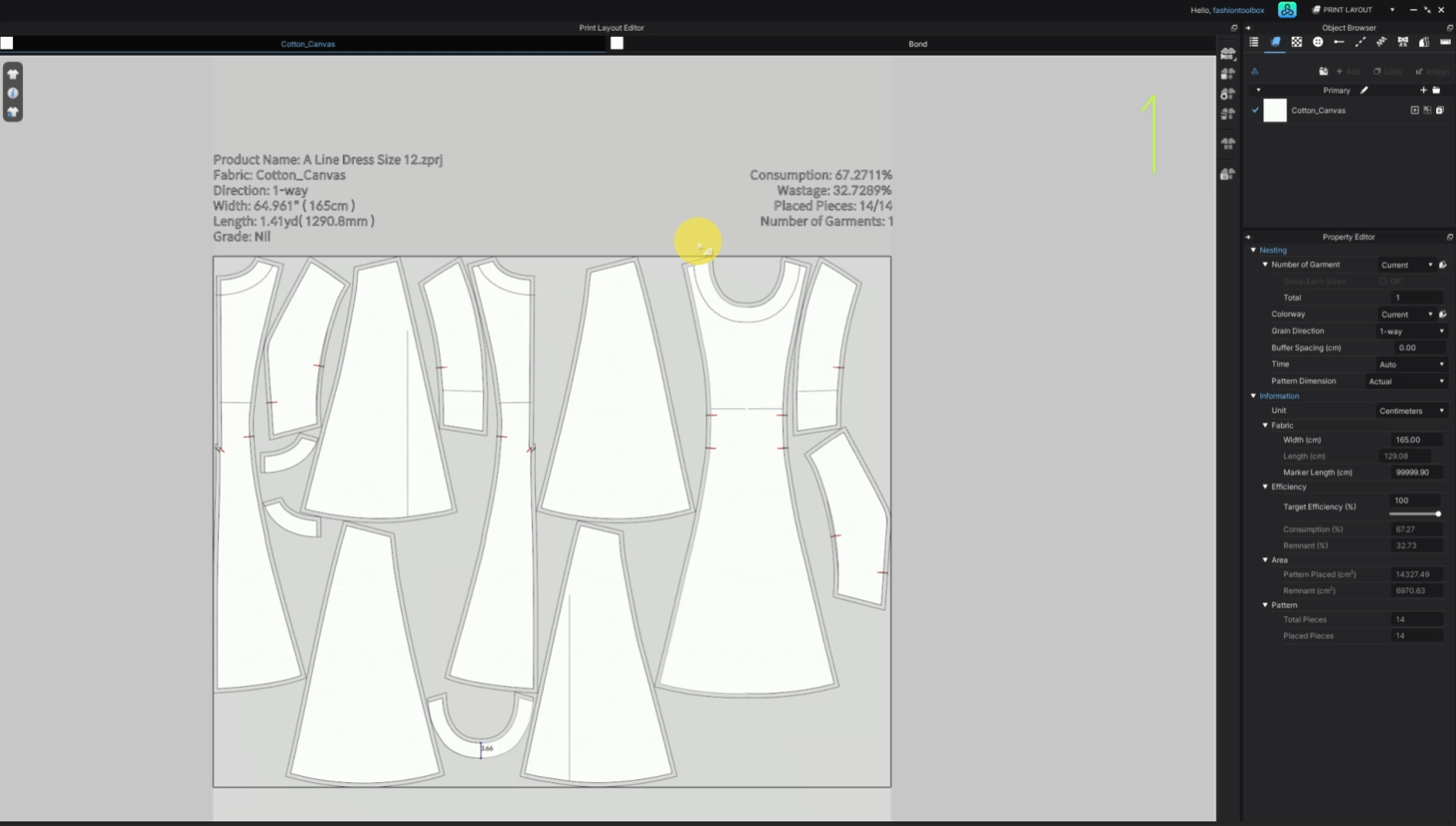The image size is (1456, 826).
Task: Click the bottom shirt icon in left mini toolbar
Action: coord(13,112)
